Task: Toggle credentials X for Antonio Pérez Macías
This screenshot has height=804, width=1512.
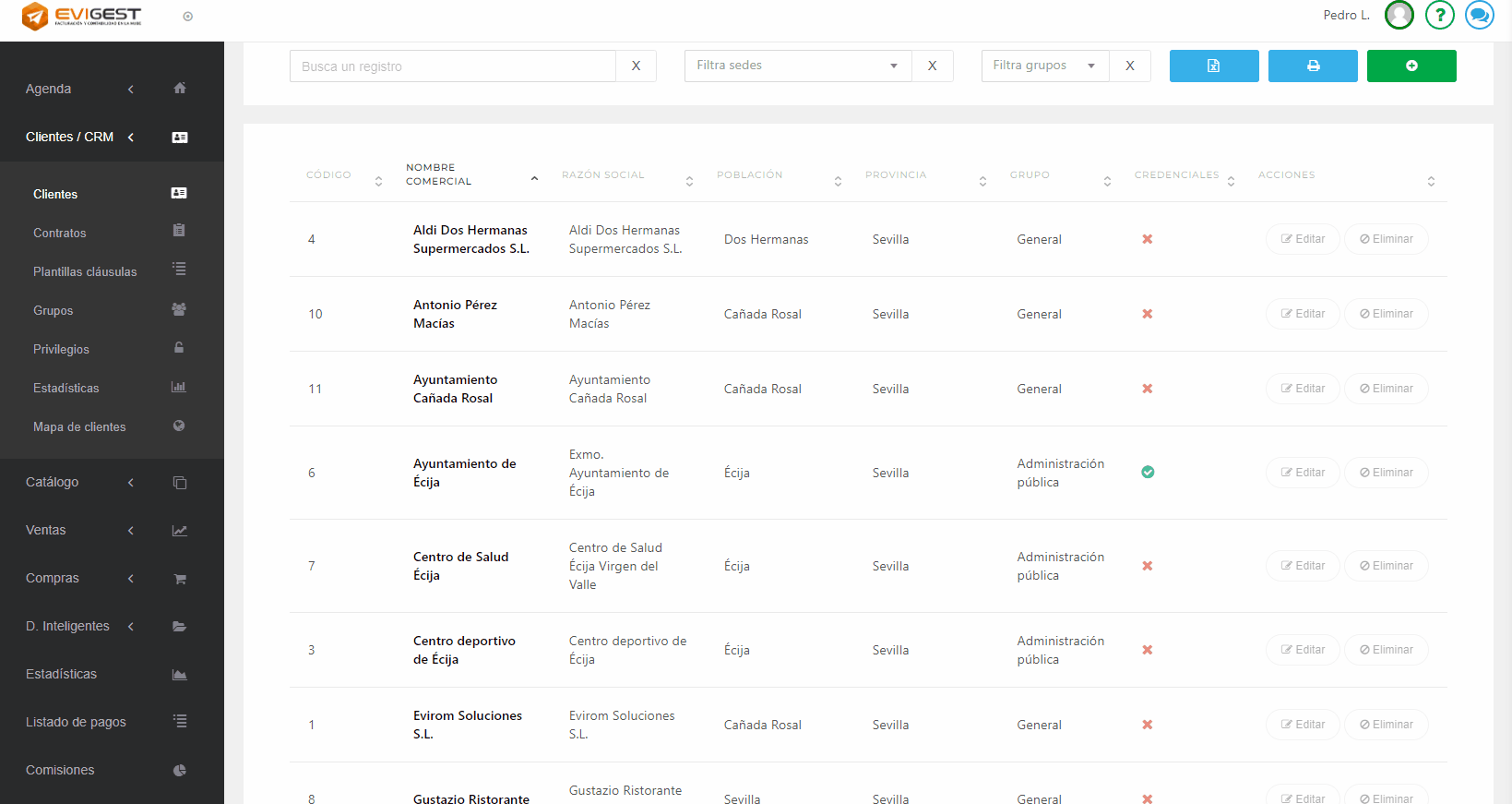Action: pyautogui.click(x=1148, y=314)
